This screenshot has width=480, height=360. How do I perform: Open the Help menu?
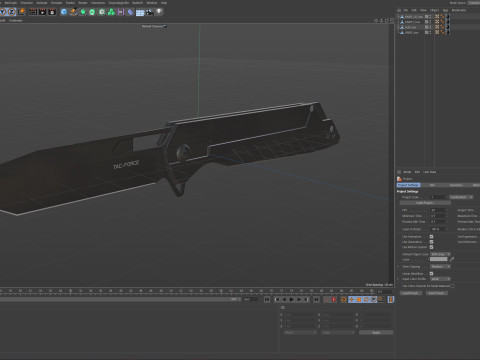tap(164, 3)
